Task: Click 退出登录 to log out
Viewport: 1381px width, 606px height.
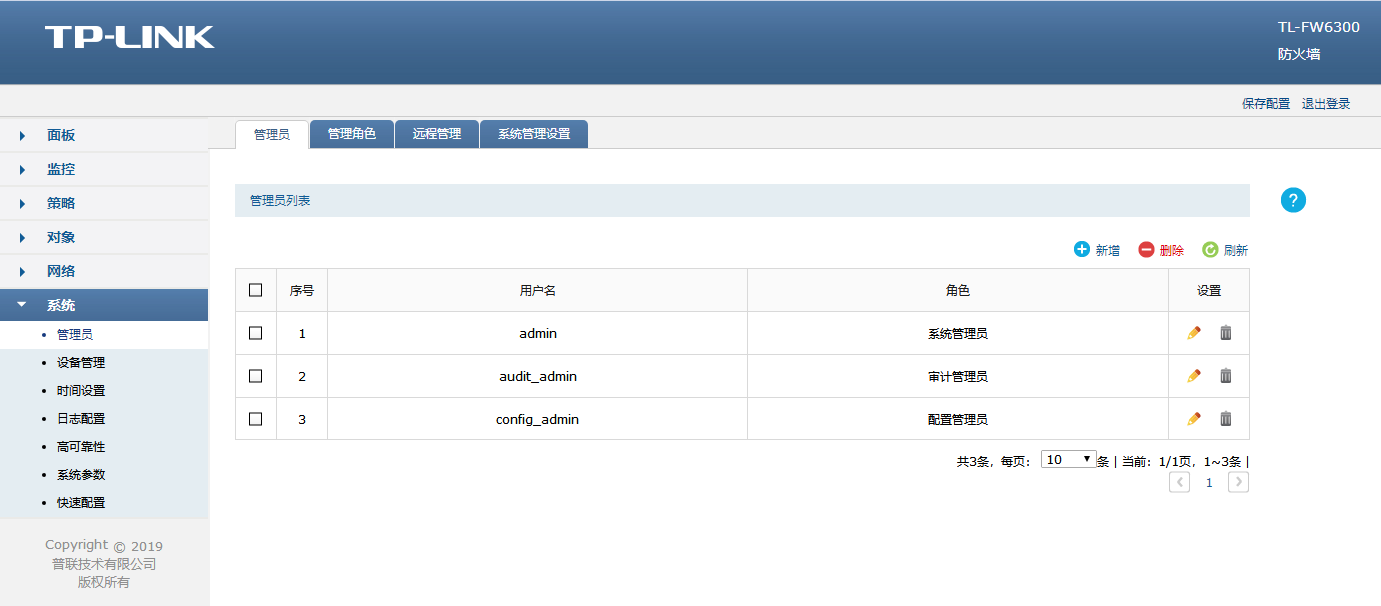Action: coord(1325,104)
